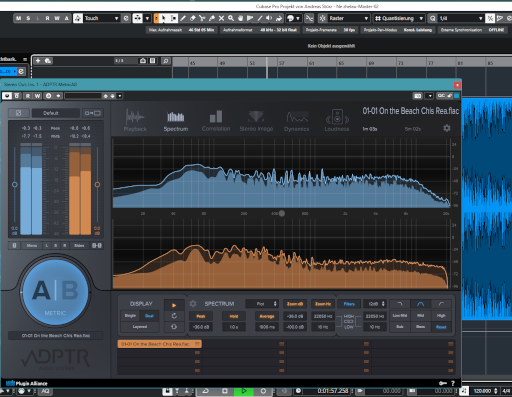
Task: Toggle the Sides monitoring button
Action: point(79,246)
